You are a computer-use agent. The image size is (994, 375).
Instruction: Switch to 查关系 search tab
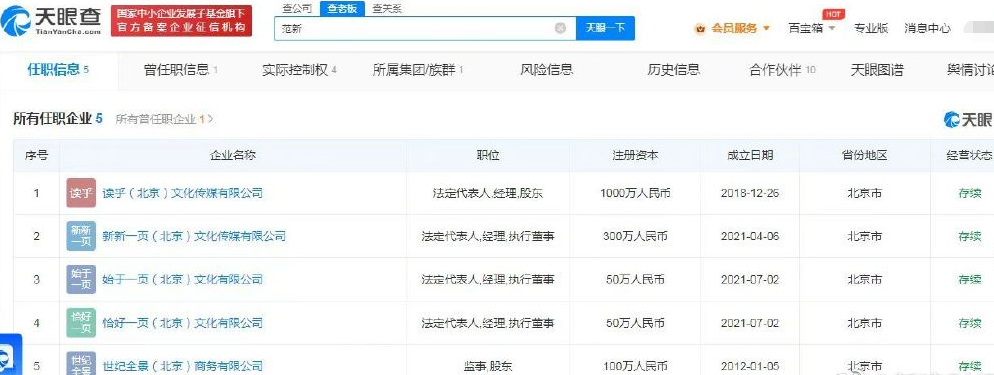point(387,9)
